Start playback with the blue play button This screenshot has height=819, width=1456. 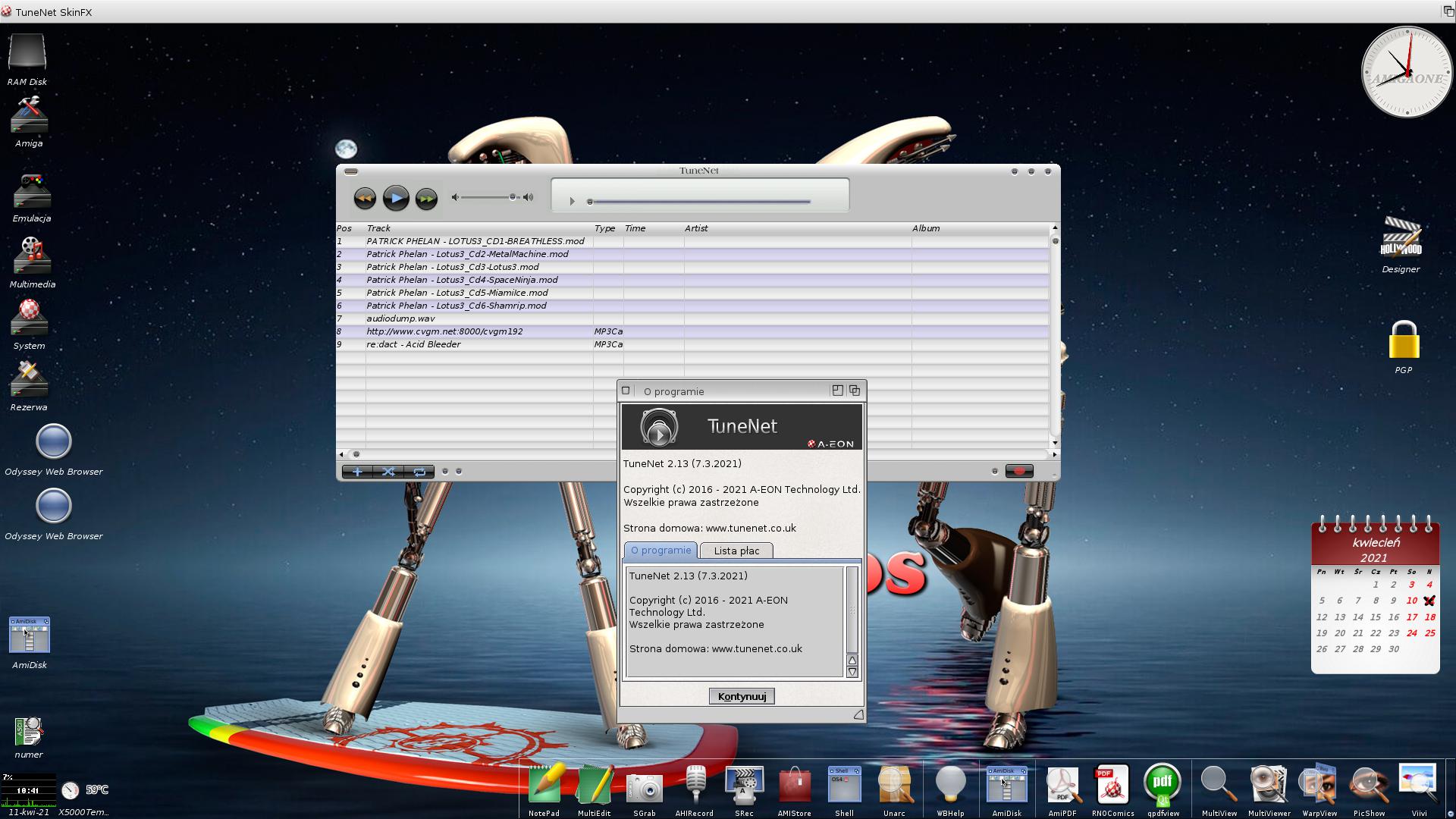click(x=396, y=198)
